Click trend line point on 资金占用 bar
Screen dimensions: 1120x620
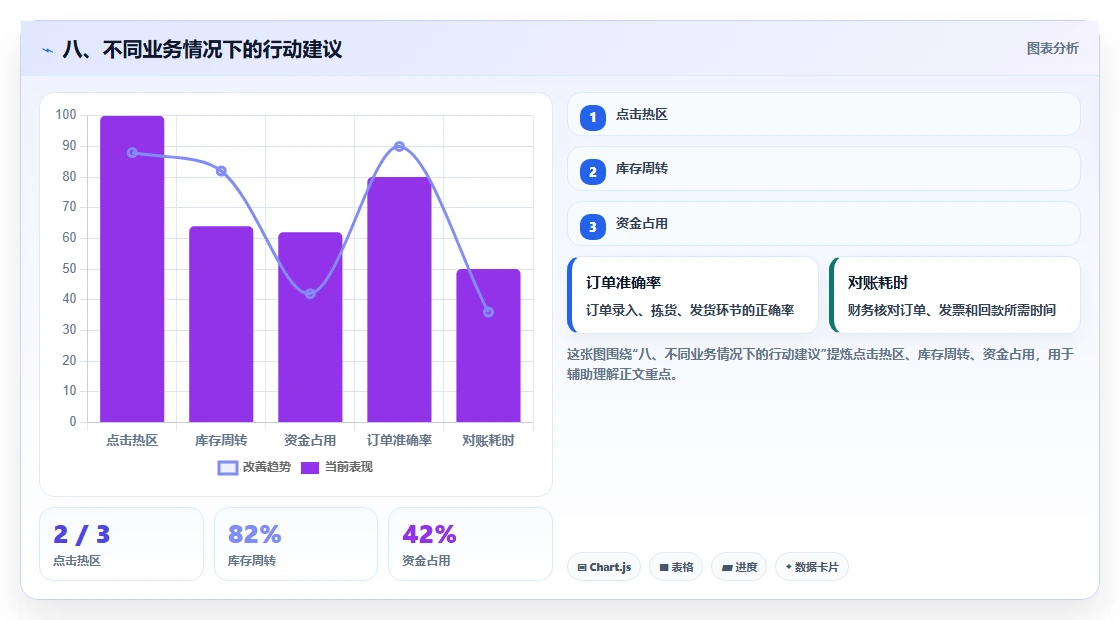coord(310,294)
